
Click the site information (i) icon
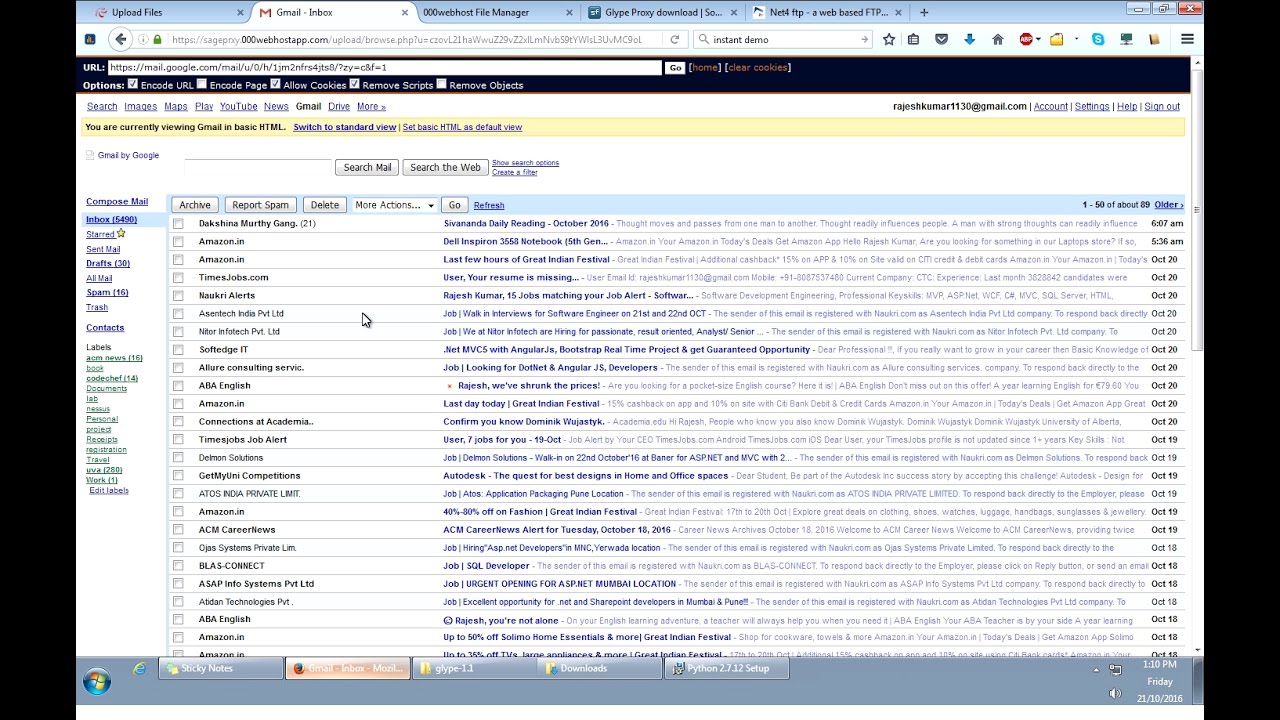pyautogui.click(x=143, y=39)
